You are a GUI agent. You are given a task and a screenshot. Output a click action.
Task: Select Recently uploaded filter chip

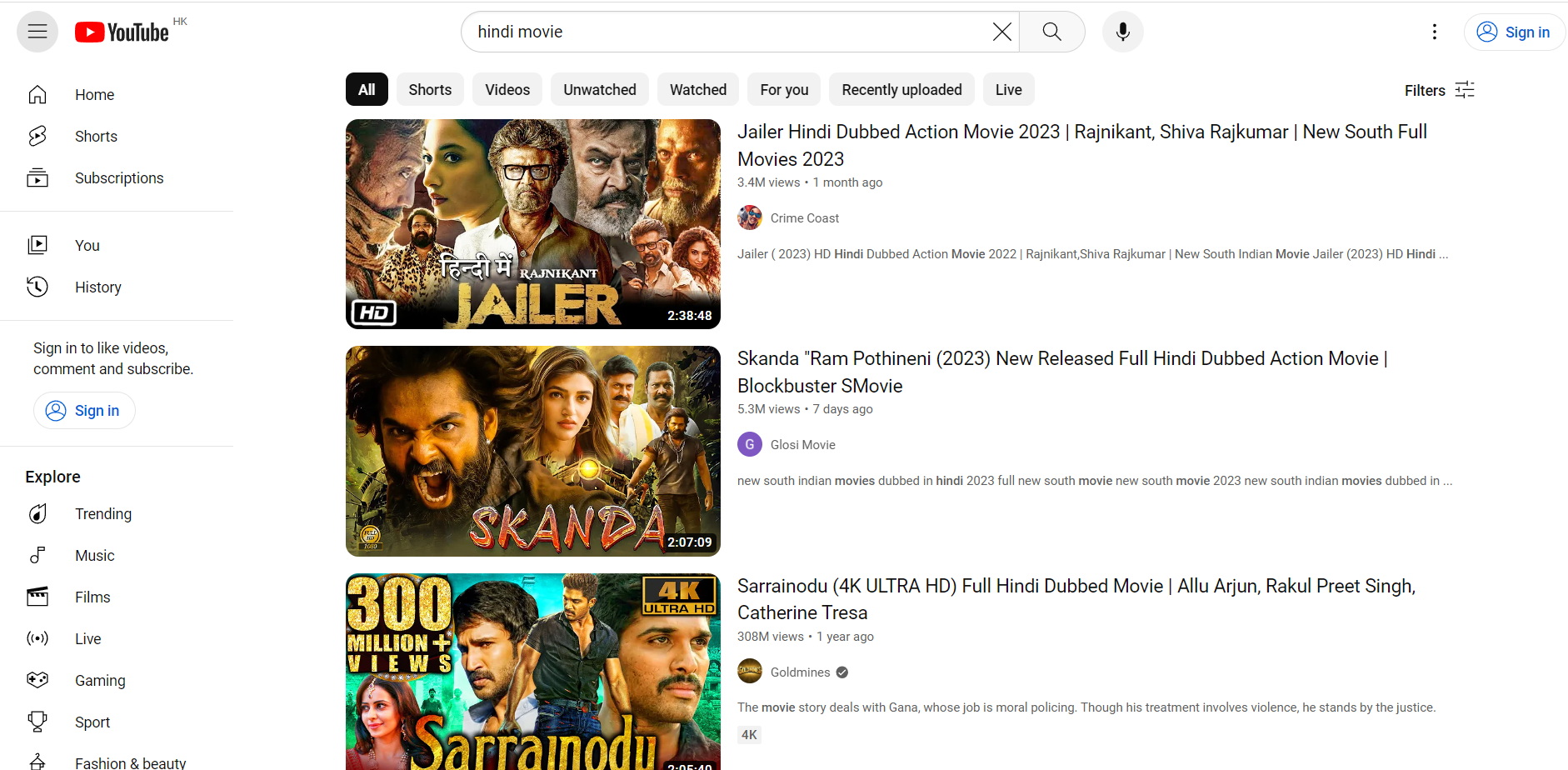(x=901, y=90)
